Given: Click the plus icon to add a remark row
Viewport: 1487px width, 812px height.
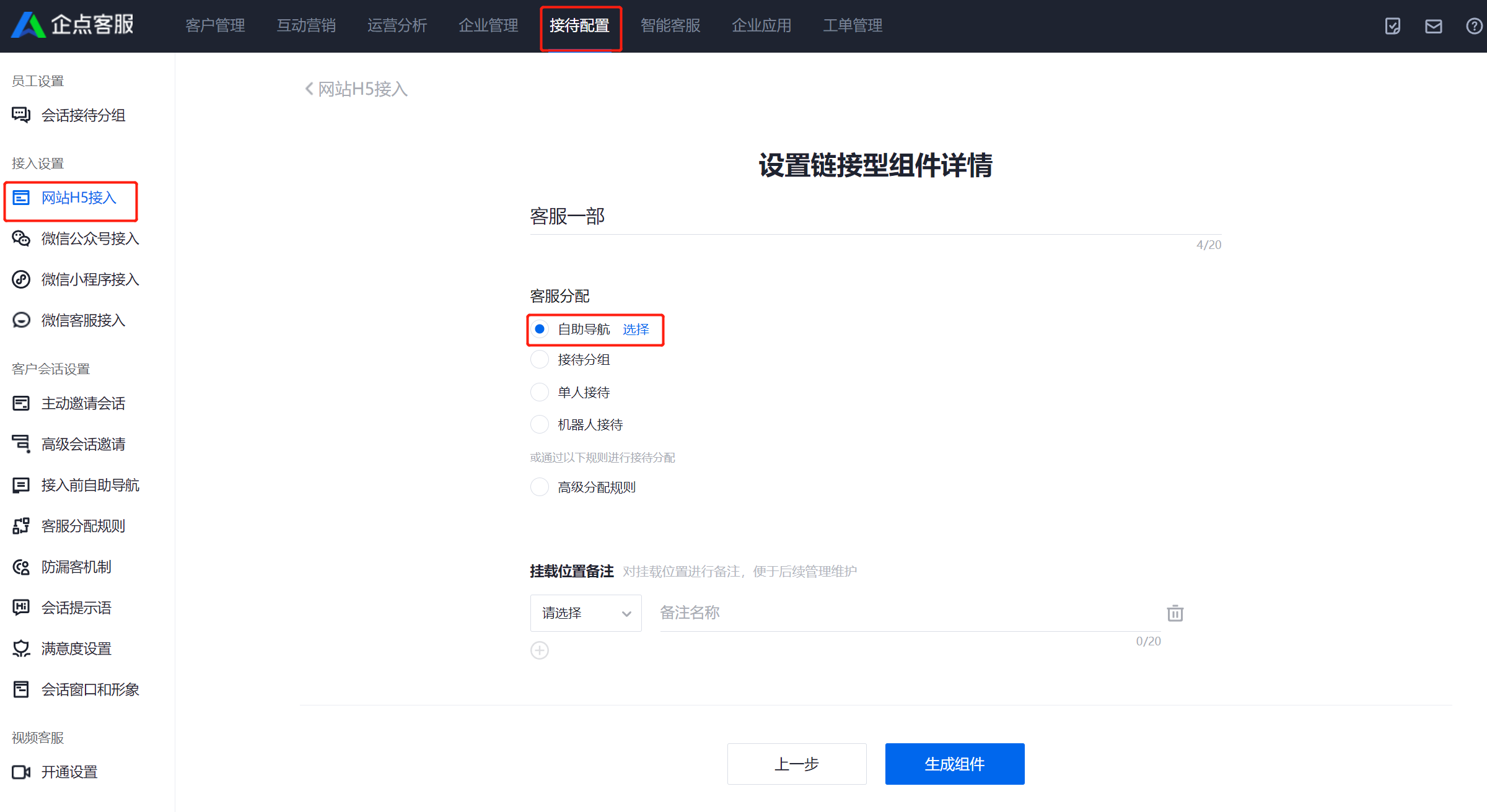Looking at the screenshot, I should pos(540,650).
